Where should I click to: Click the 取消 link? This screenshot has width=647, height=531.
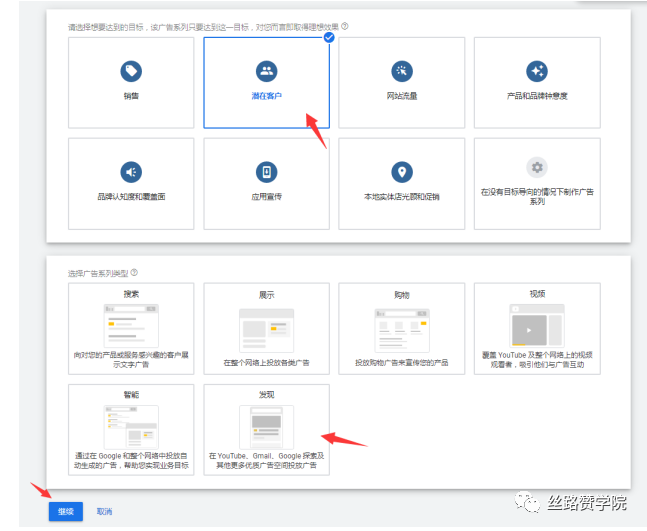click(x=104, y=512)
